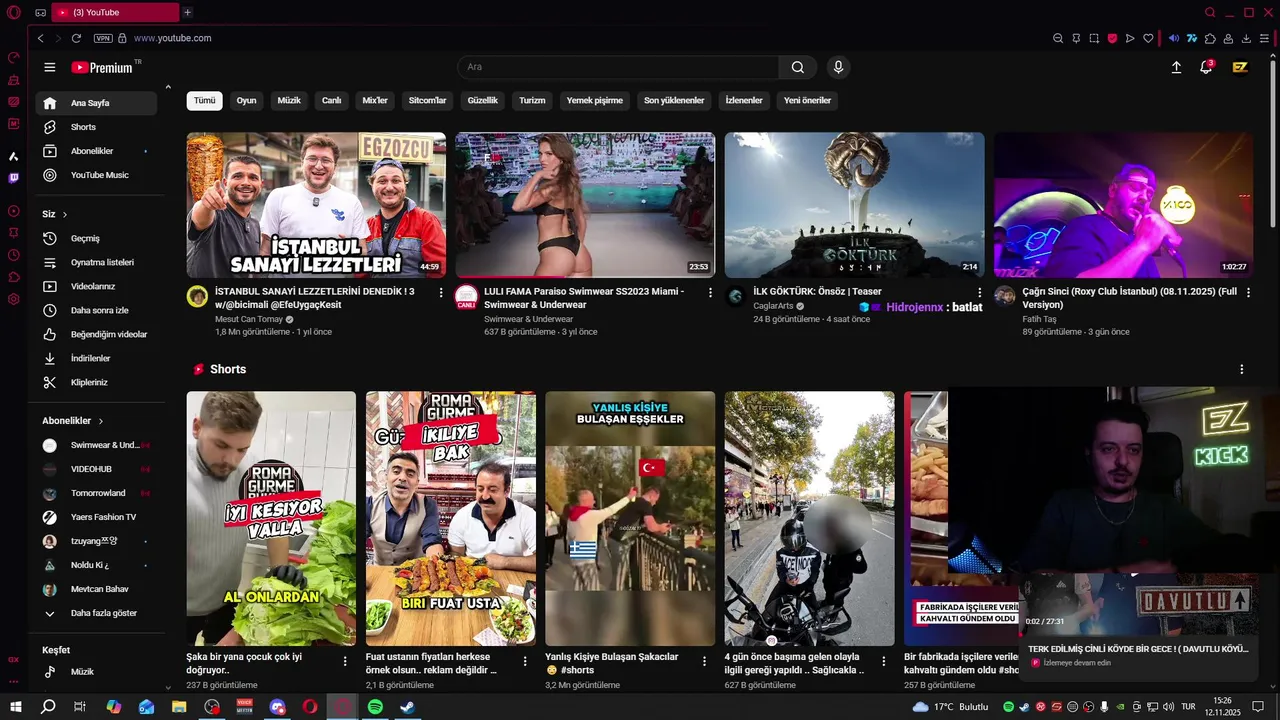Toggle the blue speaker sound icon in the toolbar
The width and height of the screenshot is (1280, 720).
pos(1174,38)
